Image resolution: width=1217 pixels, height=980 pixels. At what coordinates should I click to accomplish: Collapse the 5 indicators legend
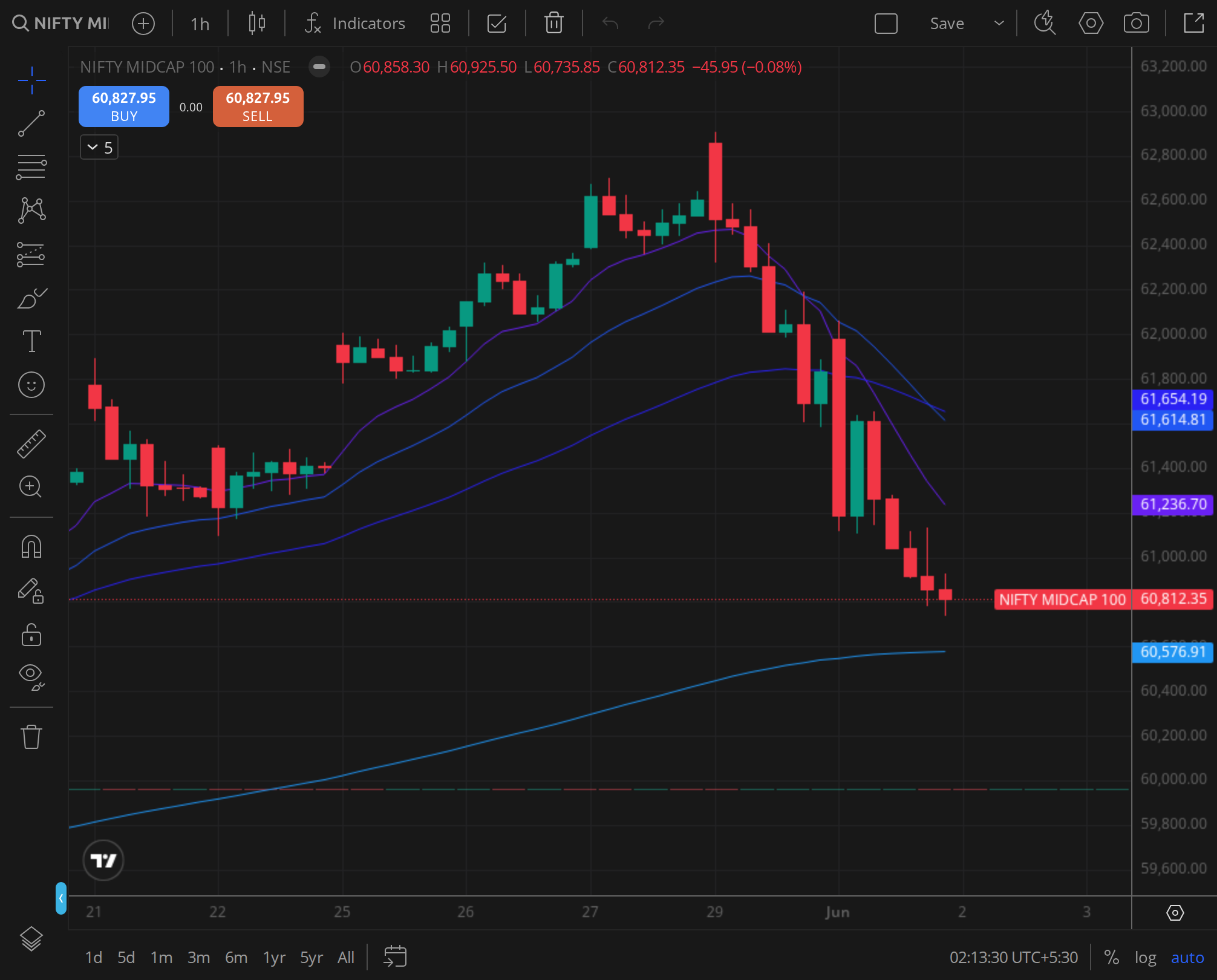tap(99, 148)
